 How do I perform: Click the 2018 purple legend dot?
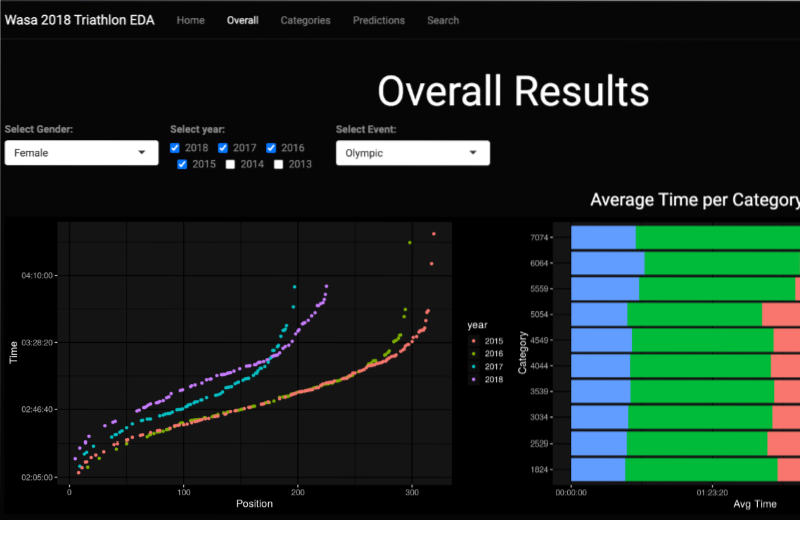474,380
